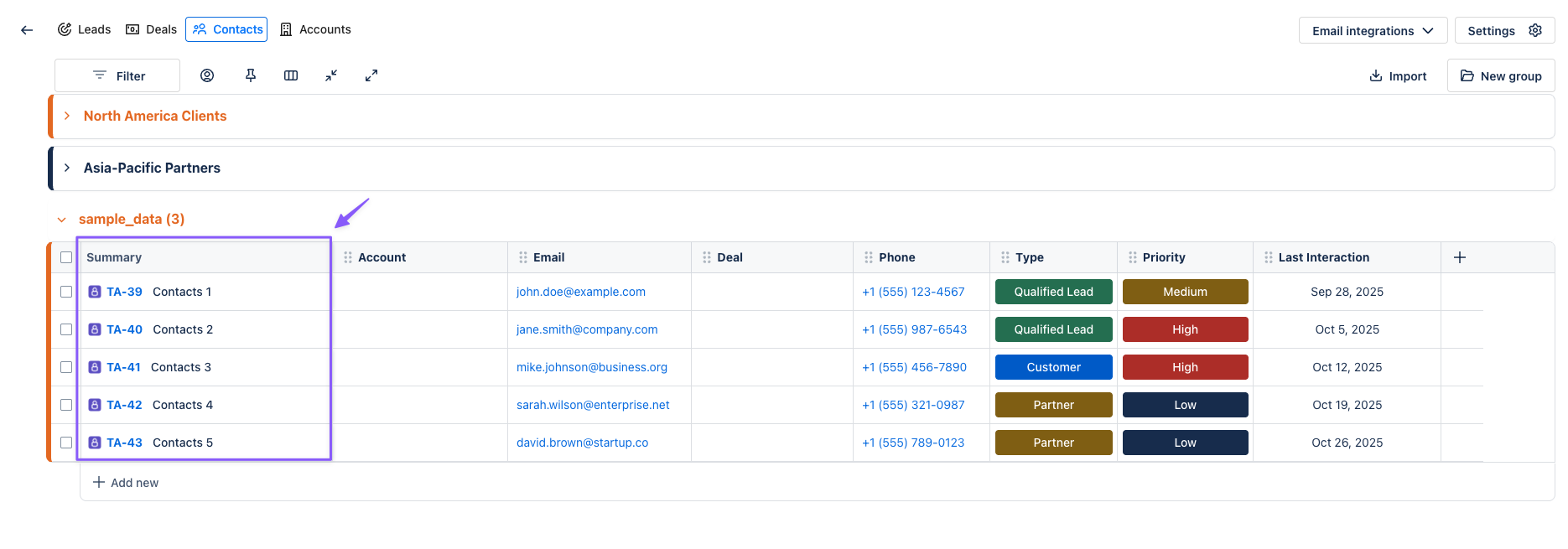Click the pin icon in toolbar

[251, 75]
